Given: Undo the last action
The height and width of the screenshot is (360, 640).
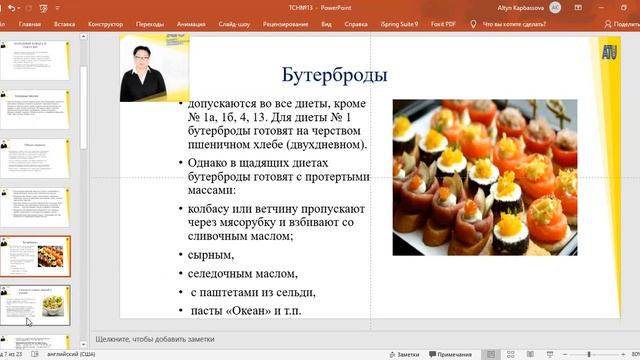Looking at the screenshot, I should [11, 8].
